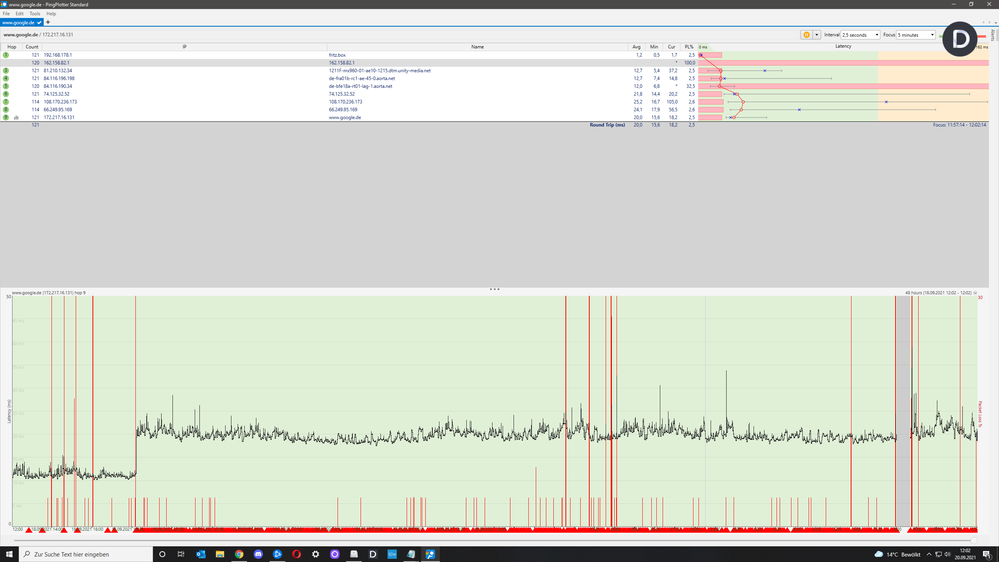Click the www.google.de hop 9 timeline title
Viewport: 999px width, 562px height.
(x=48, y=292)
